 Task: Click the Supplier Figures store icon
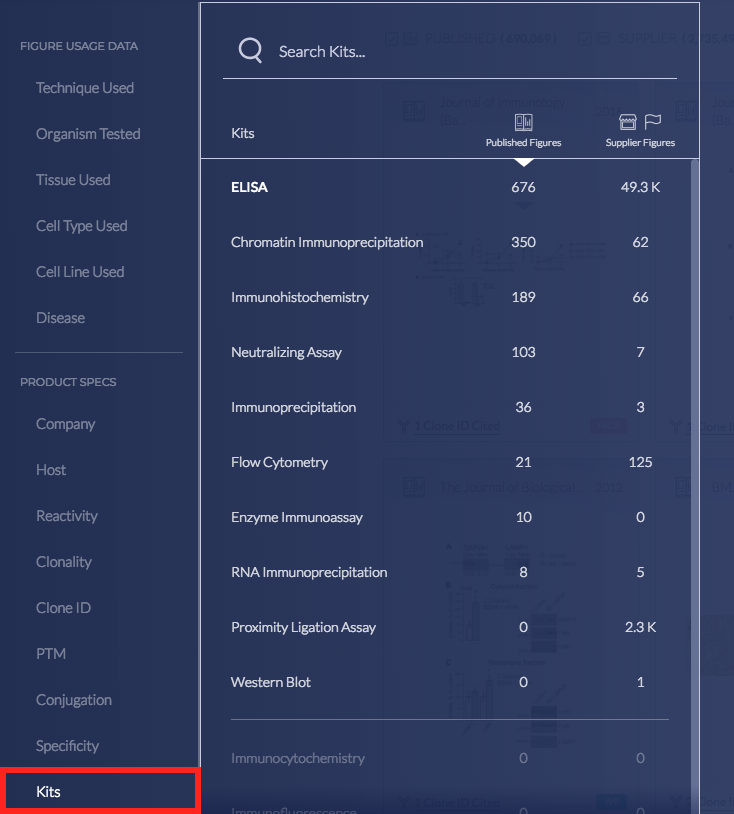(628, 122)
